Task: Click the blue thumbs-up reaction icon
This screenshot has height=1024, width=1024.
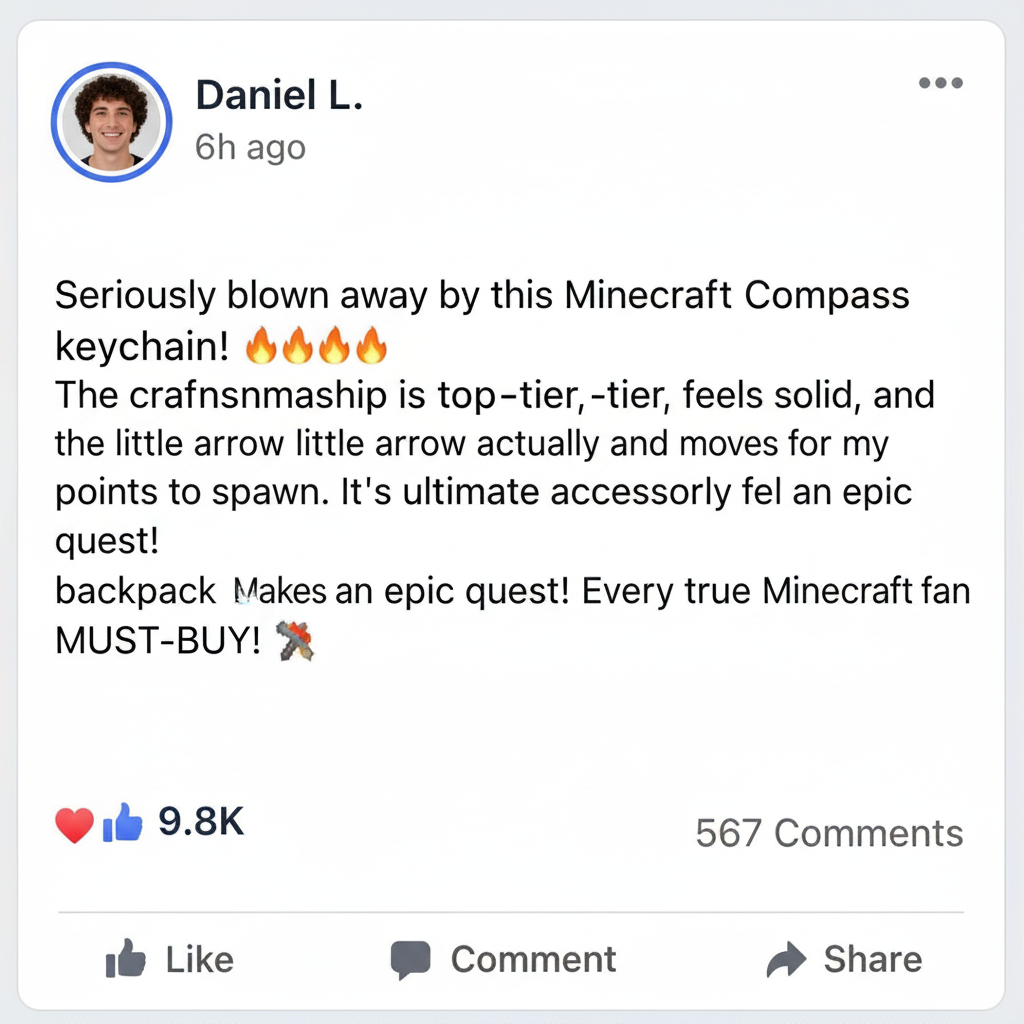Action: (123, 825)
